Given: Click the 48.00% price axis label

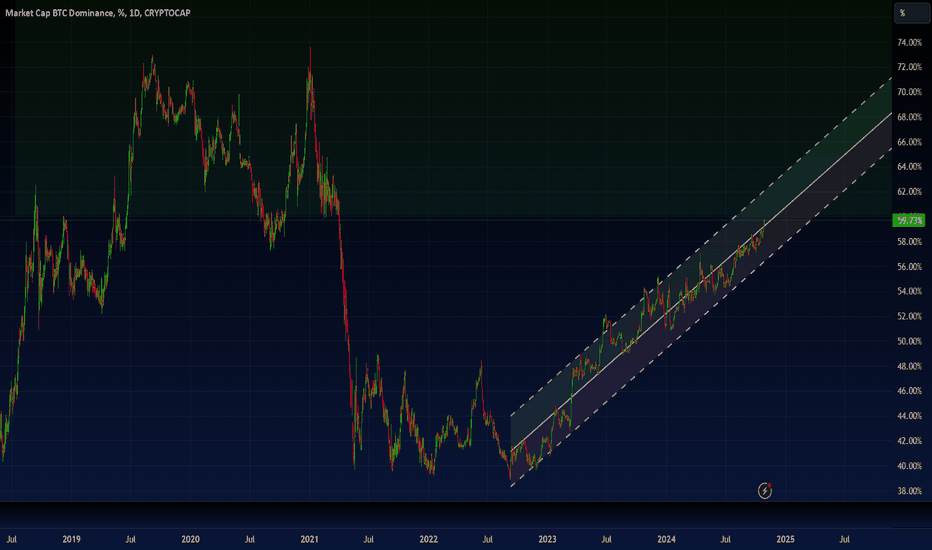Looking at the screenshot, I should pyautogui.click(x=909, y=366).
